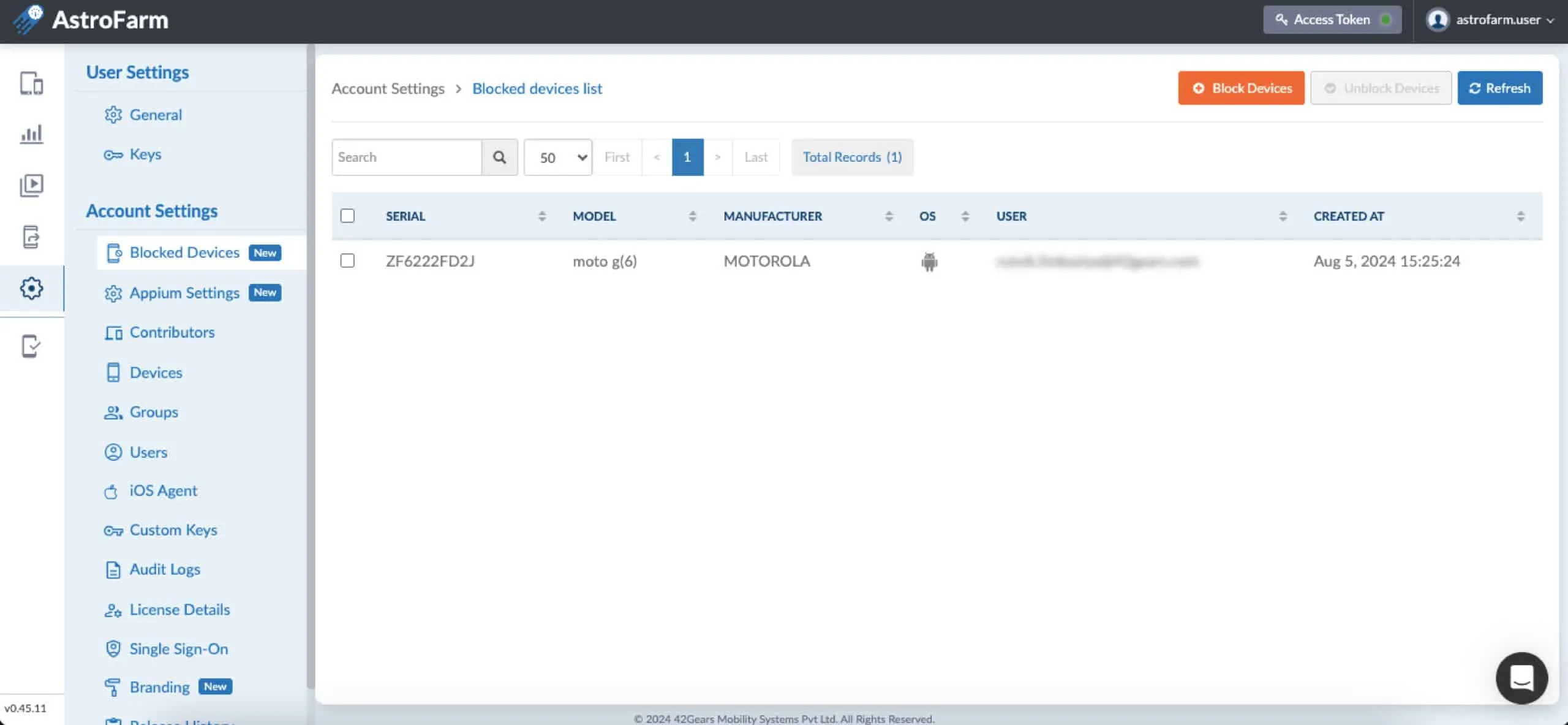1568x725 pixels.
Task: Click the Android OS icon for ZF6222FD2J
Action: click(x=929, y=262)
